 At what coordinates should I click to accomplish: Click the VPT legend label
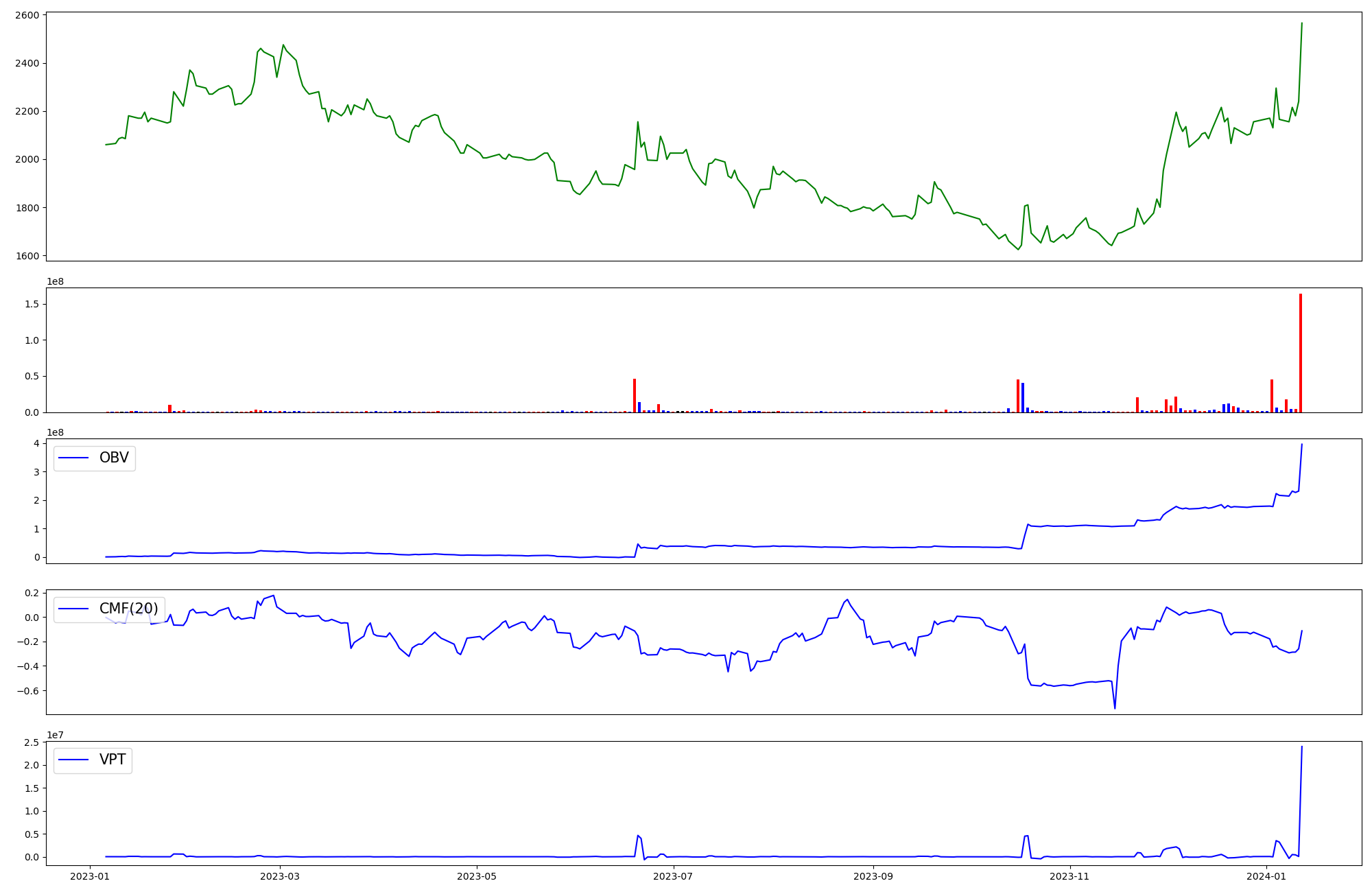click(113, 760)
